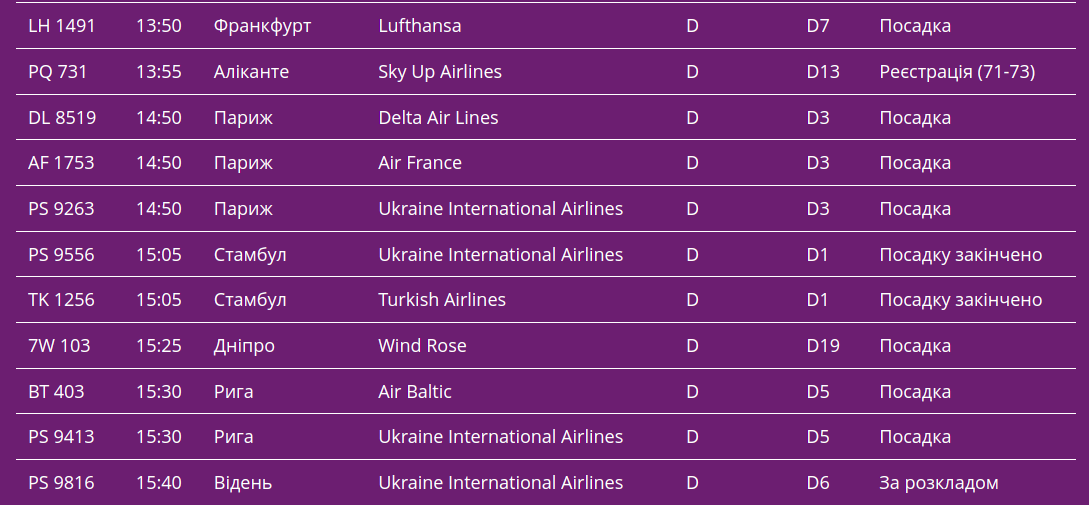Click the Франкфурт destination

click(262, 26)
